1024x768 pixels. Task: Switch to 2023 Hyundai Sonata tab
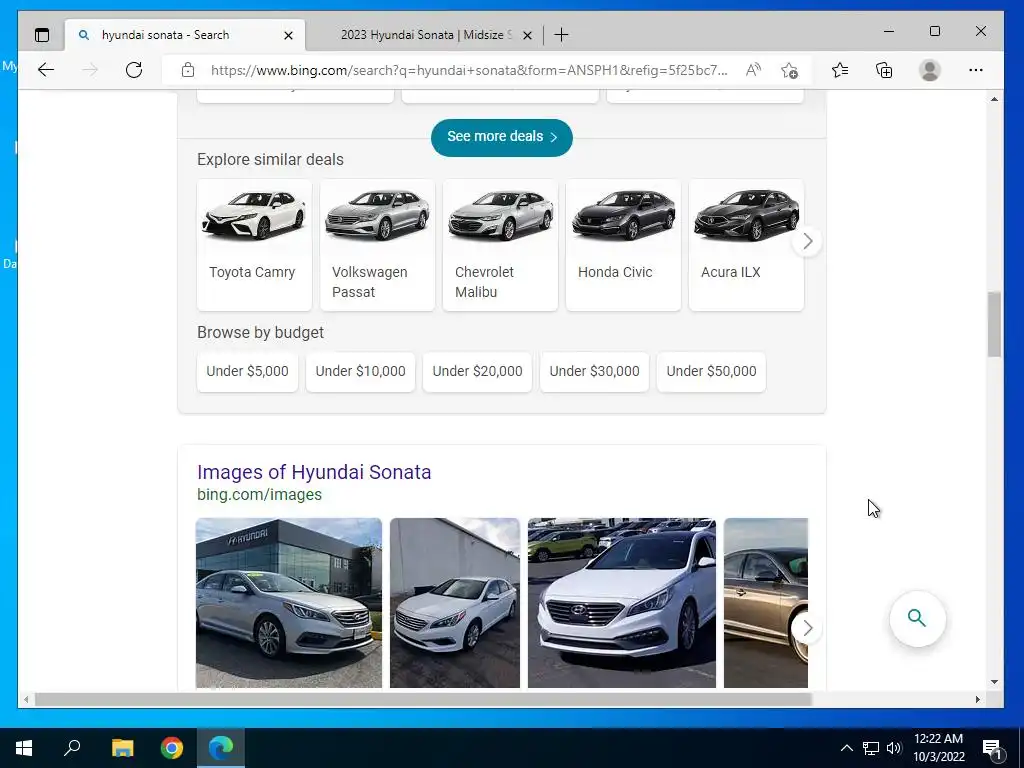point(426,35)
